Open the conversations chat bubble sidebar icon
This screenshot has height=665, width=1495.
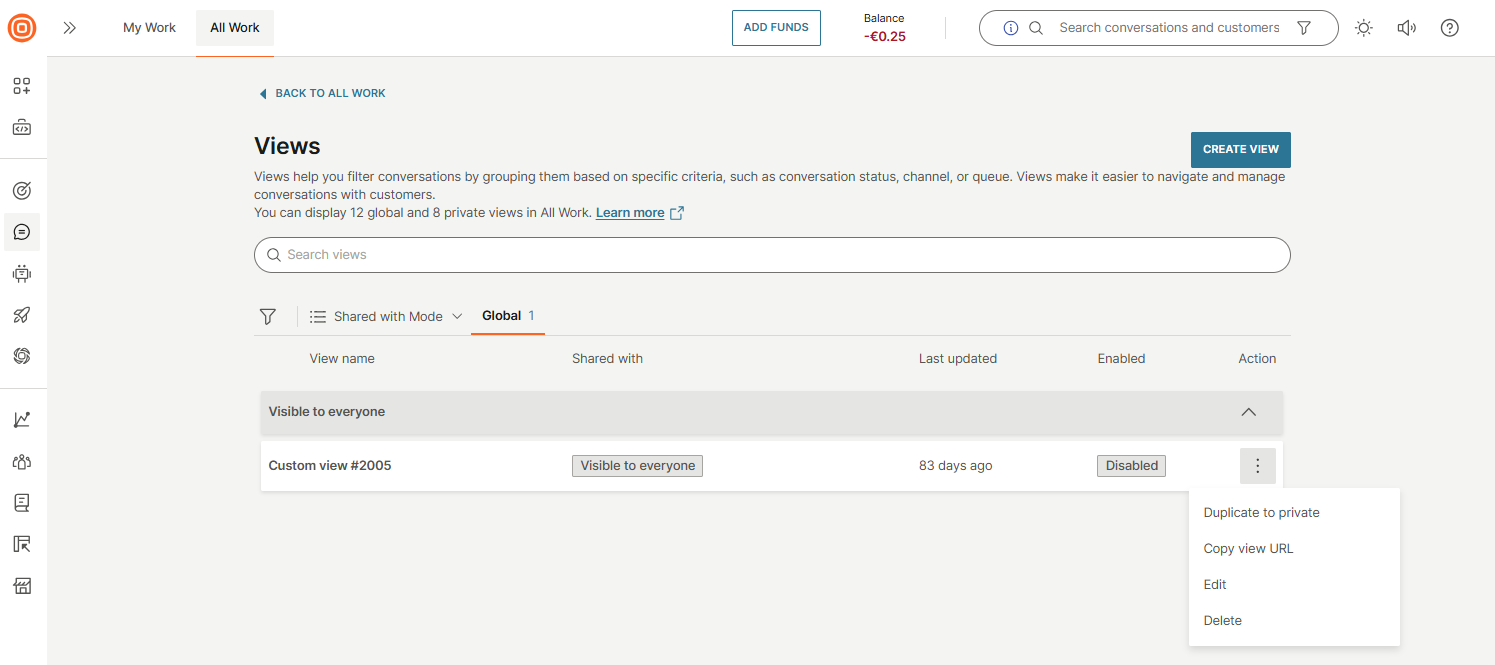coord(22,232)
